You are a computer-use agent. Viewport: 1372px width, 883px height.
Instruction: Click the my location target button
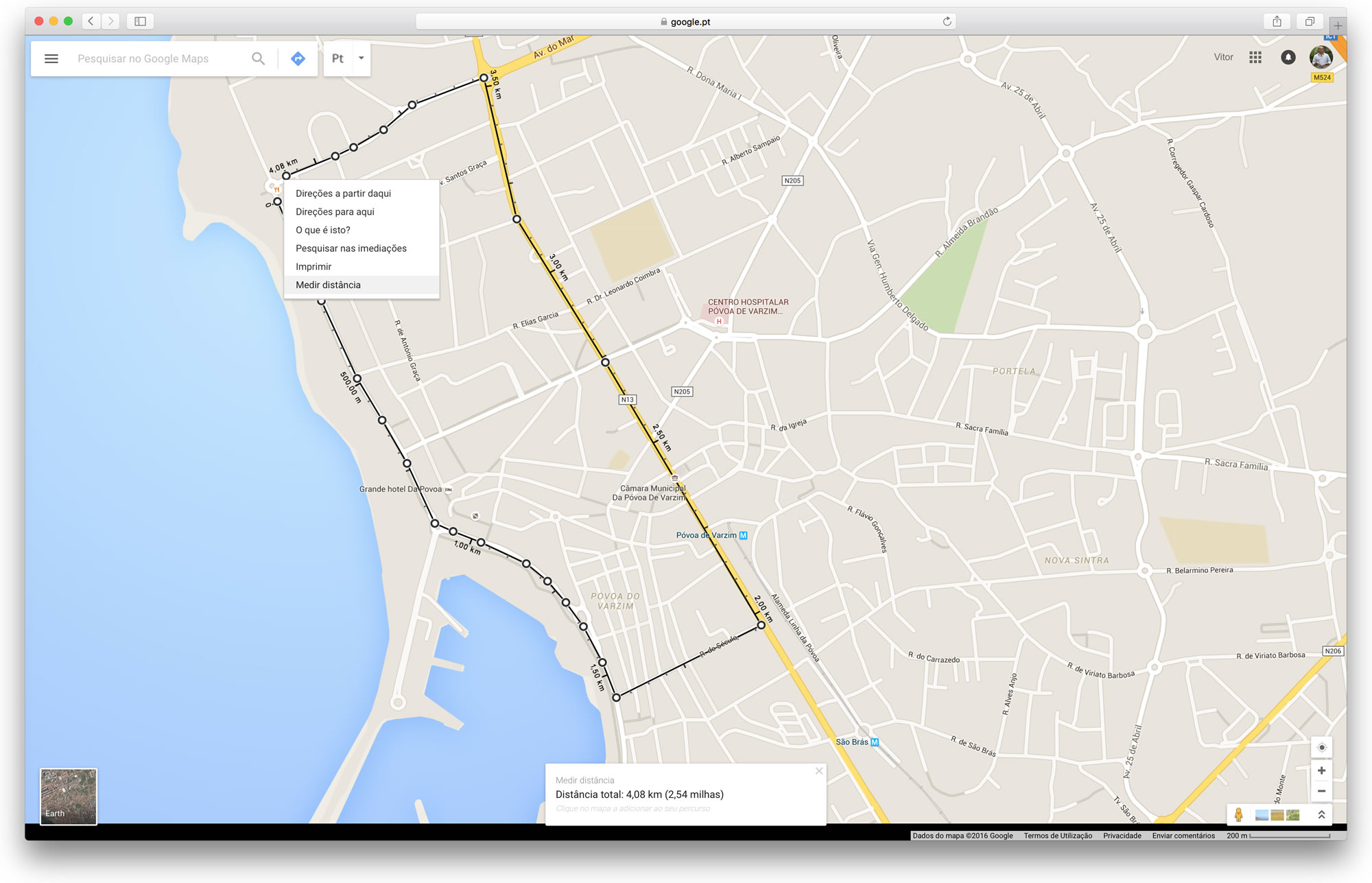[1321, 747]
